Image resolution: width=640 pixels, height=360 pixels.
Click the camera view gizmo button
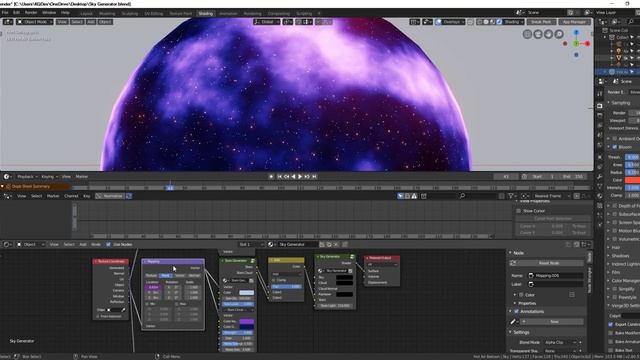[x=538, y=34]
